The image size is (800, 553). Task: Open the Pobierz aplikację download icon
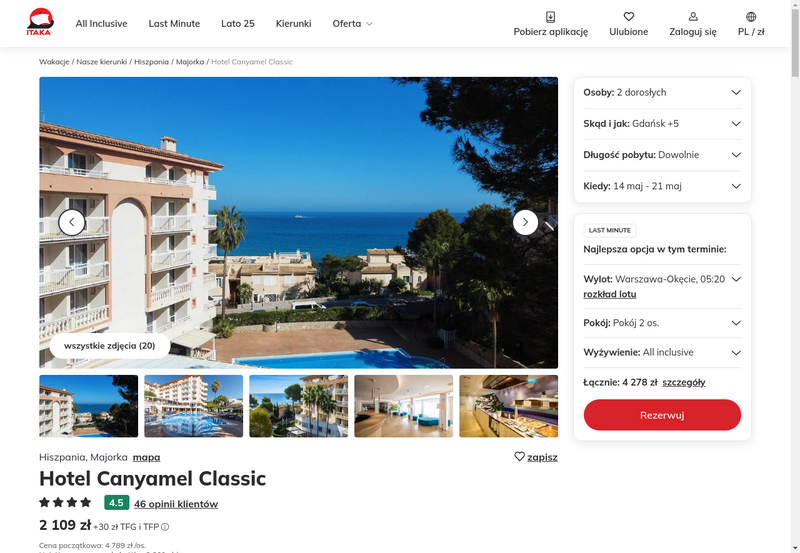point(551,17)
